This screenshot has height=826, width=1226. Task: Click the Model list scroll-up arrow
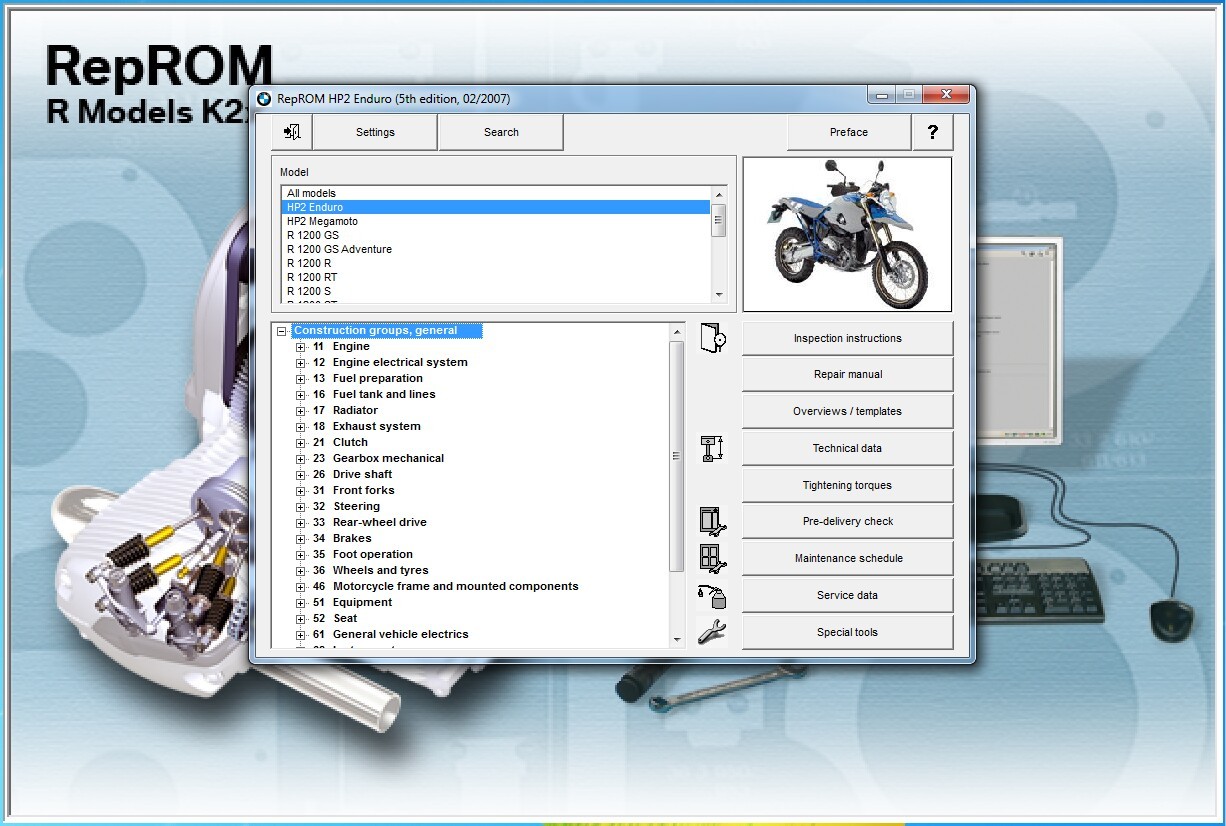click(x=718, y=194)
